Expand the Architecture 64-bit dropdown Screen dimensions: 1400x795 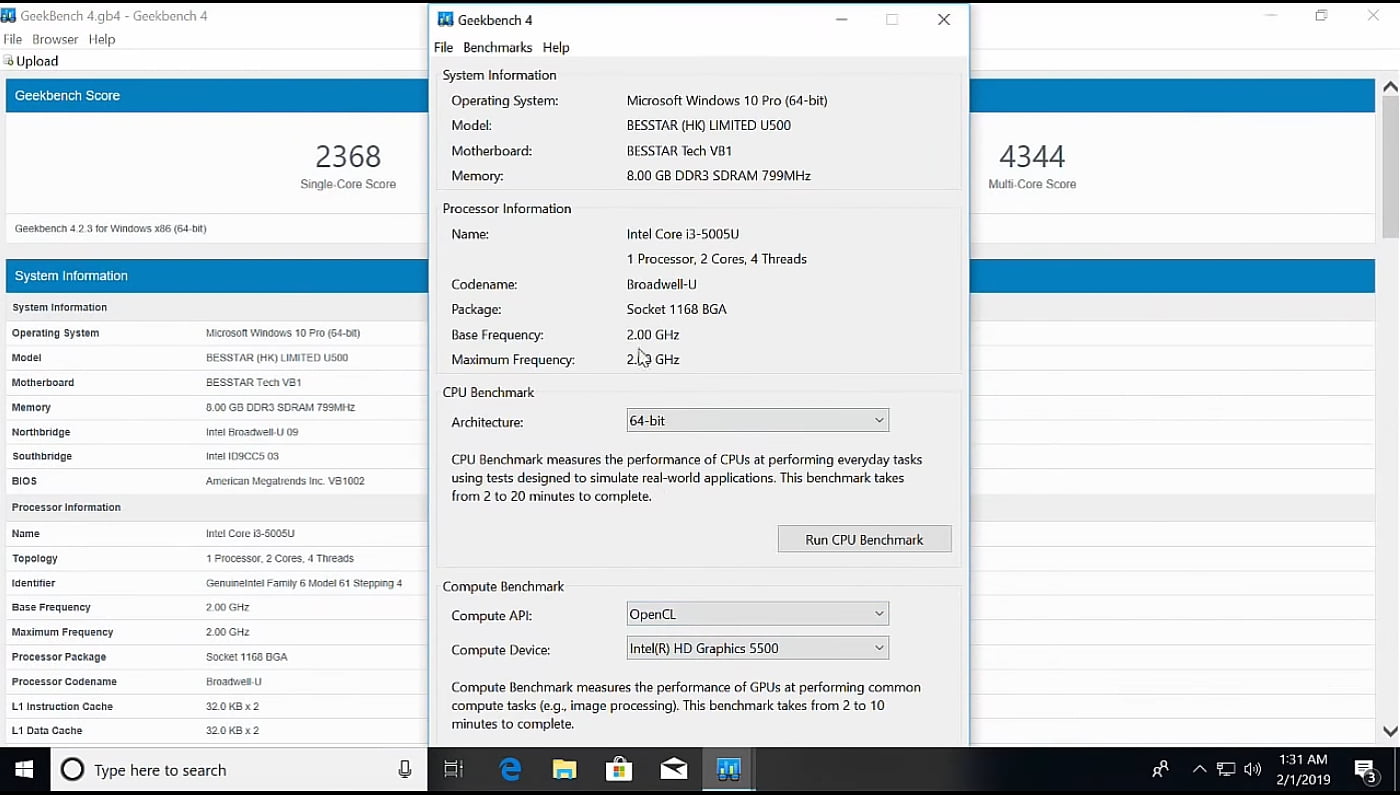[757, 421]
